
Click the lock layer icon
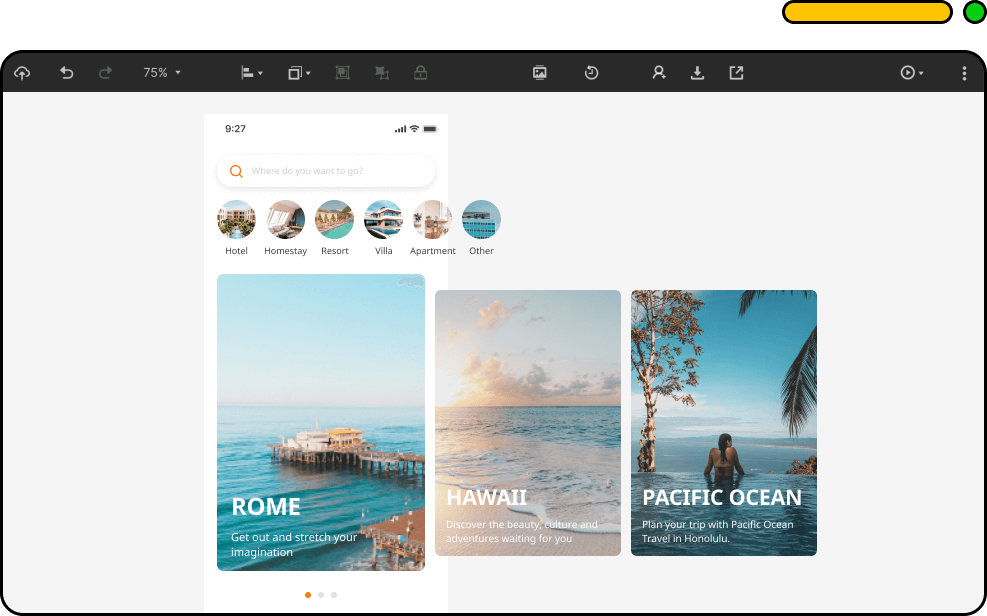click(x=421, y=73)
